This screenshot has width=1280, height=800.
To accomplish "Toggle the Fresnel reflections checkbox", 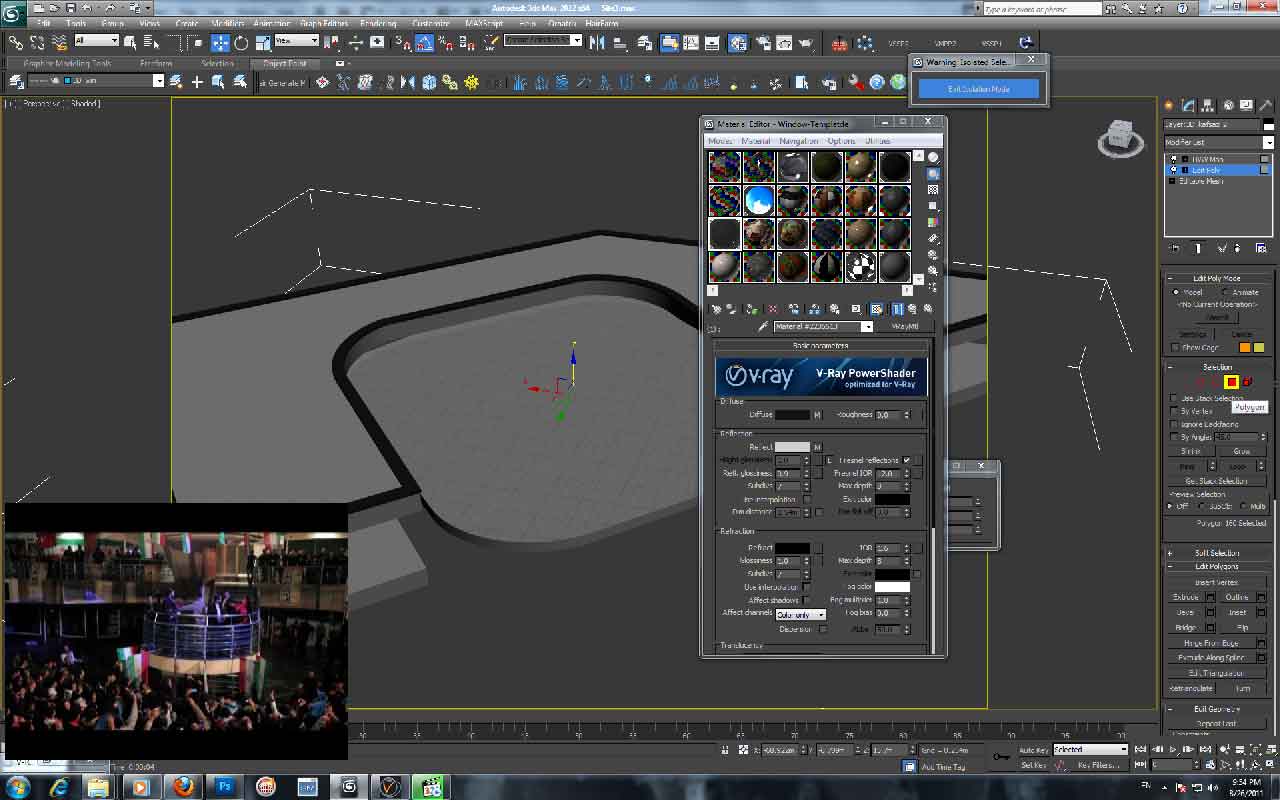I will click(x=907, y=460).
